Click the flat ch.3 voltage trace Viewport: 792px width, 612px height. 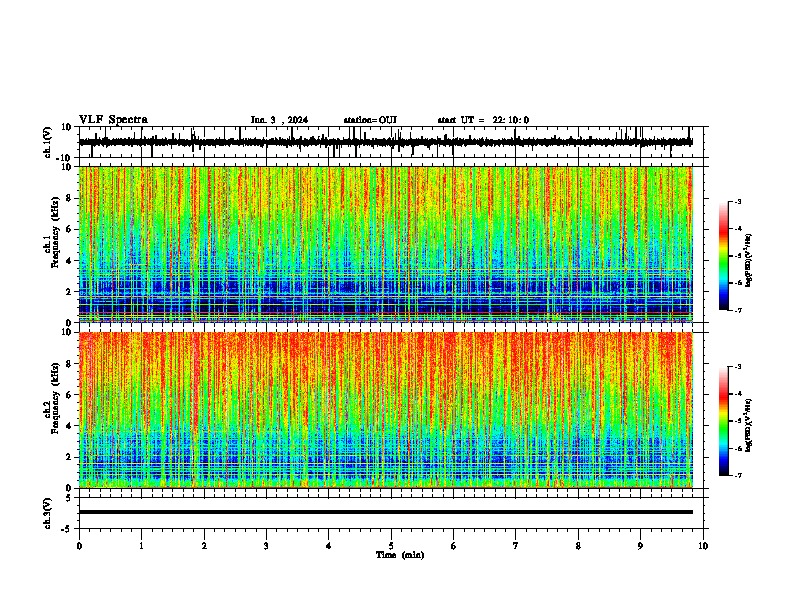385,512
